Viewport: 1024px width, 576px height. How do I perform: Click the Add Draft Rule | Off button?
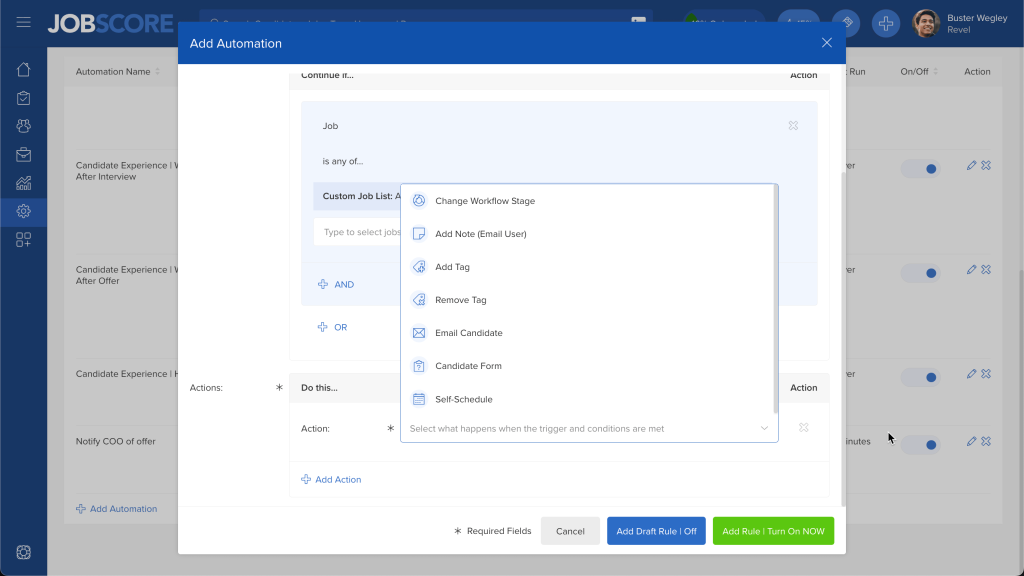pos(656,531)
